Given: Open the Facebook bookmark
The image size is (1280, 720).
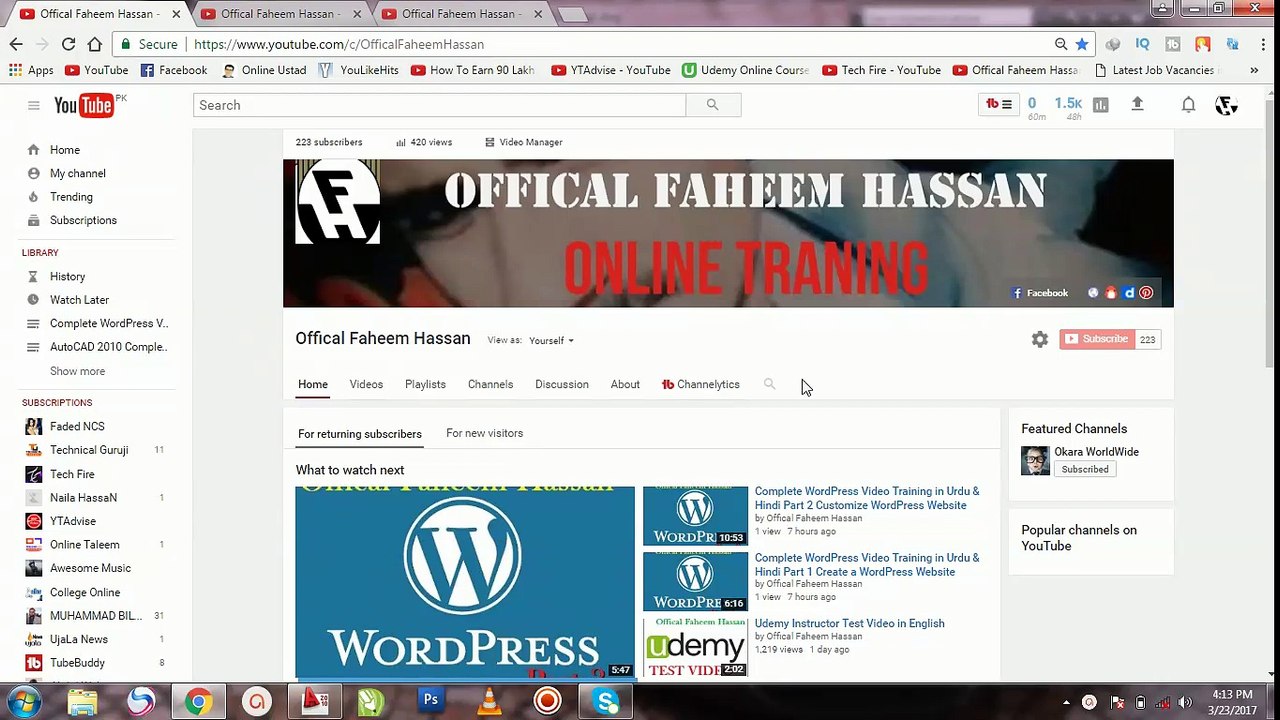Looking at the screenshot, I should (x=174, y=70).
